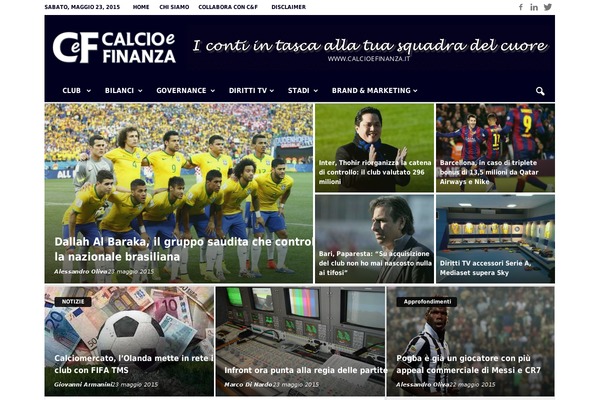
Task: Expand the Club dropdown menu
Action: [x=77, y=91]
